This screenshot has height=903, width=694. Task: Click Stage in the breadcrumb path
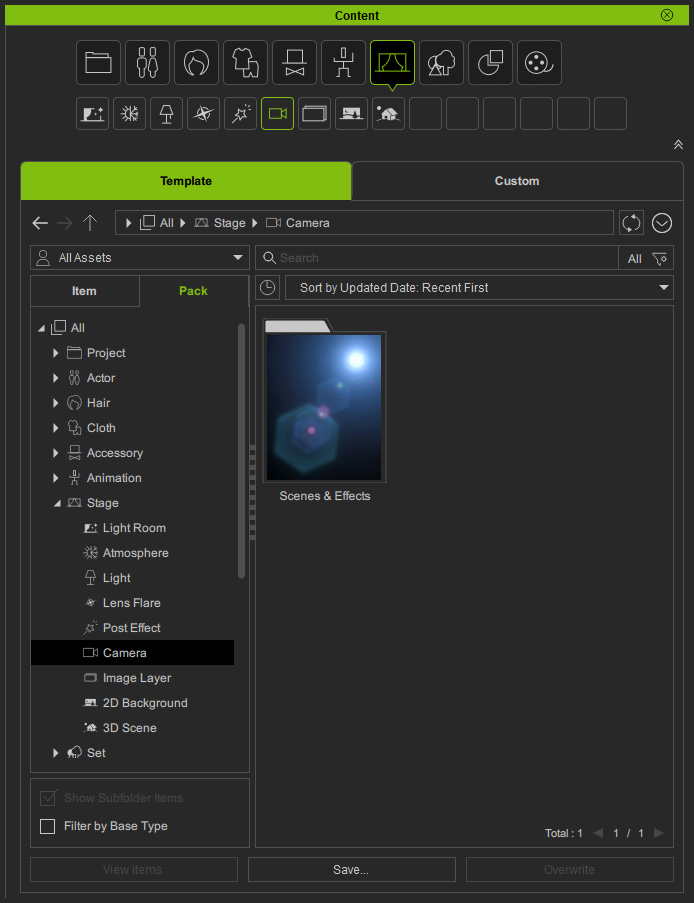[230, 223]
